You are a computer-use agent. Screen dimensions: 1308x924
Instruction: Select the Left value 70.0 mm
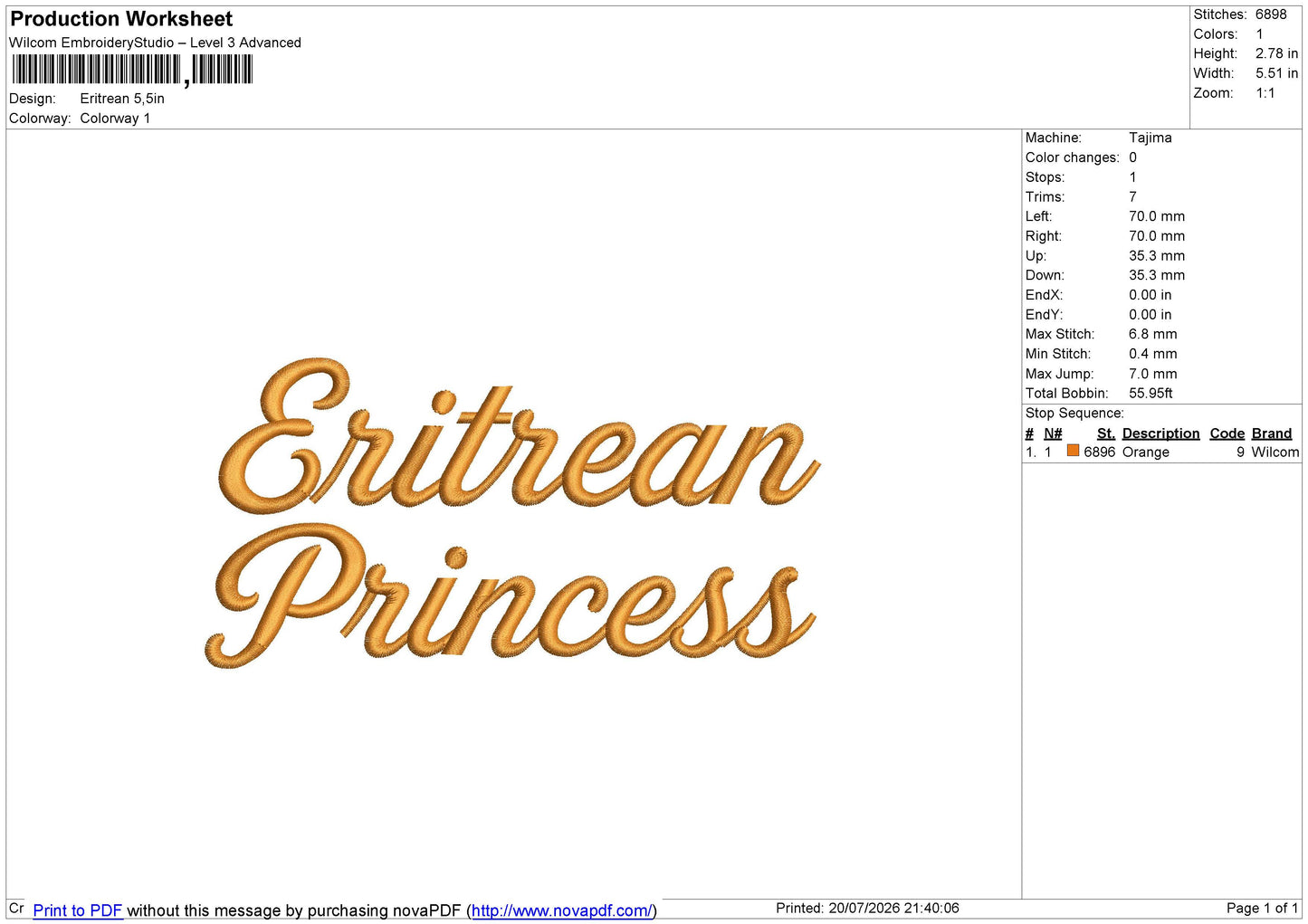click(x=1156, y=216)
